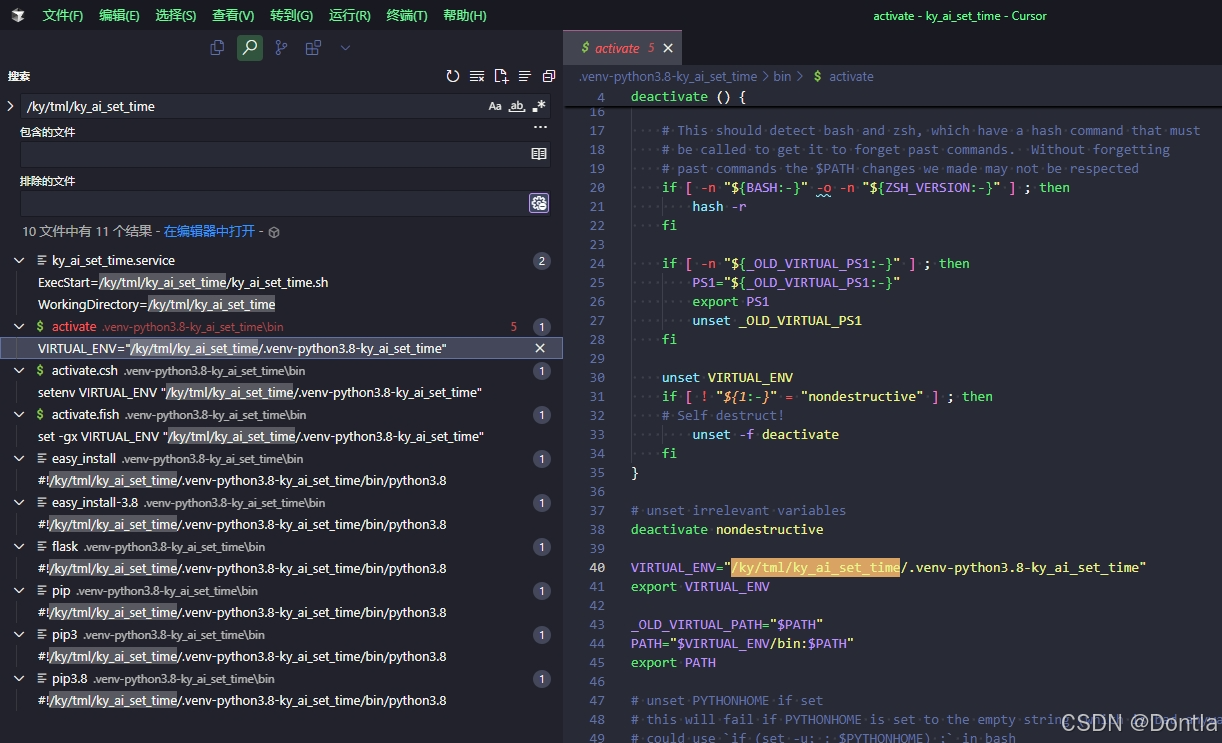Collapse the activate.csh result group

click(x=19, y=370)
